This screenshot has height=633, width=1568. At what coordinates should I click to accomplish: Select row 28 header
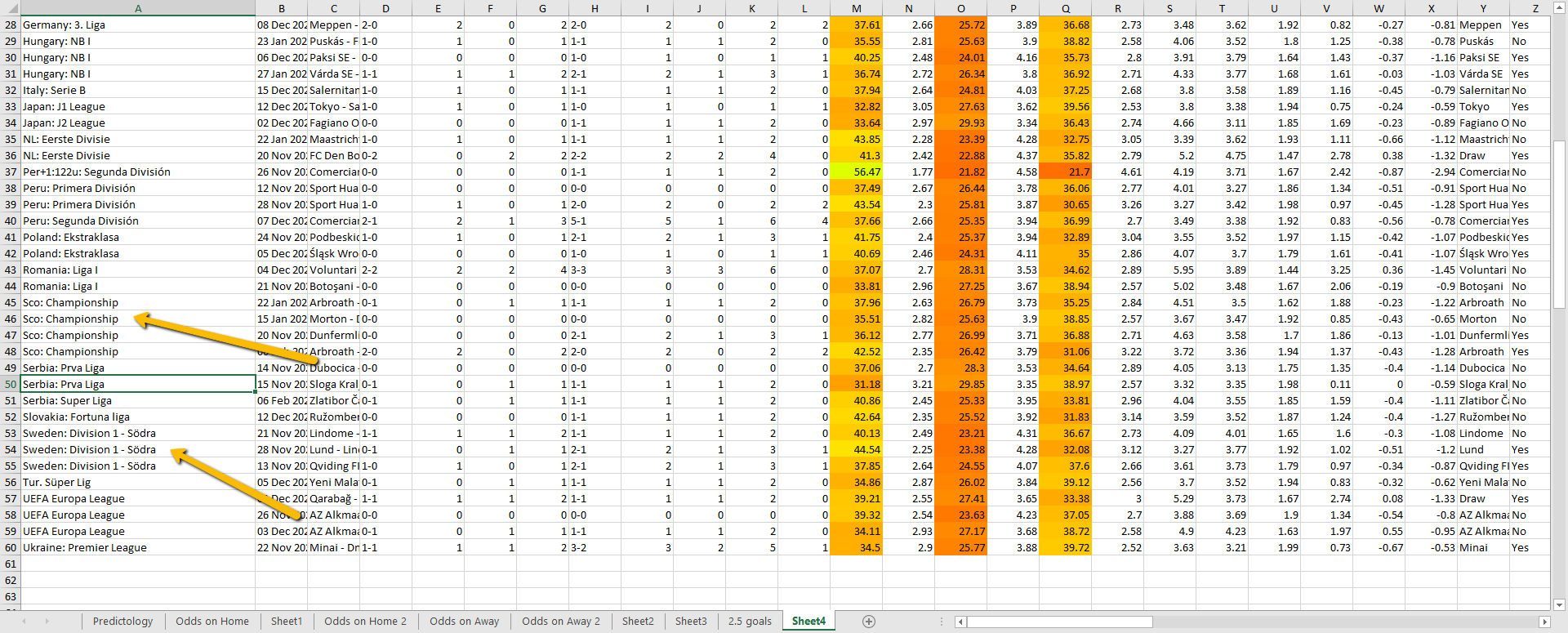tap(10, 25)
